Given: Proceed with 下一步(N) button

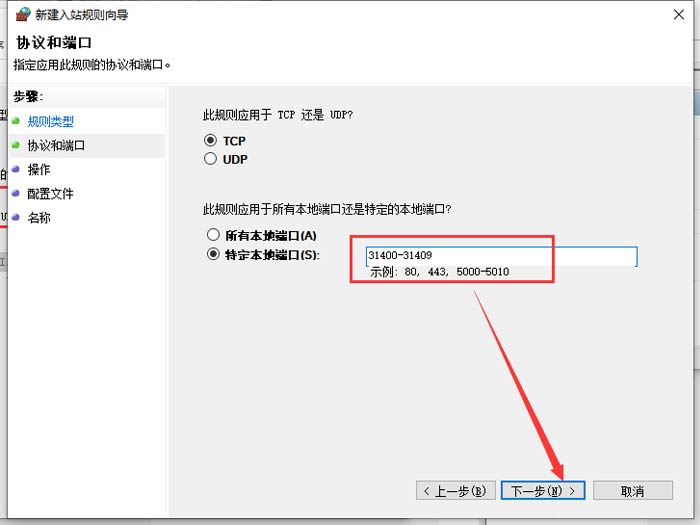Looking at the screenshot, I should click(x=543, y=491).
